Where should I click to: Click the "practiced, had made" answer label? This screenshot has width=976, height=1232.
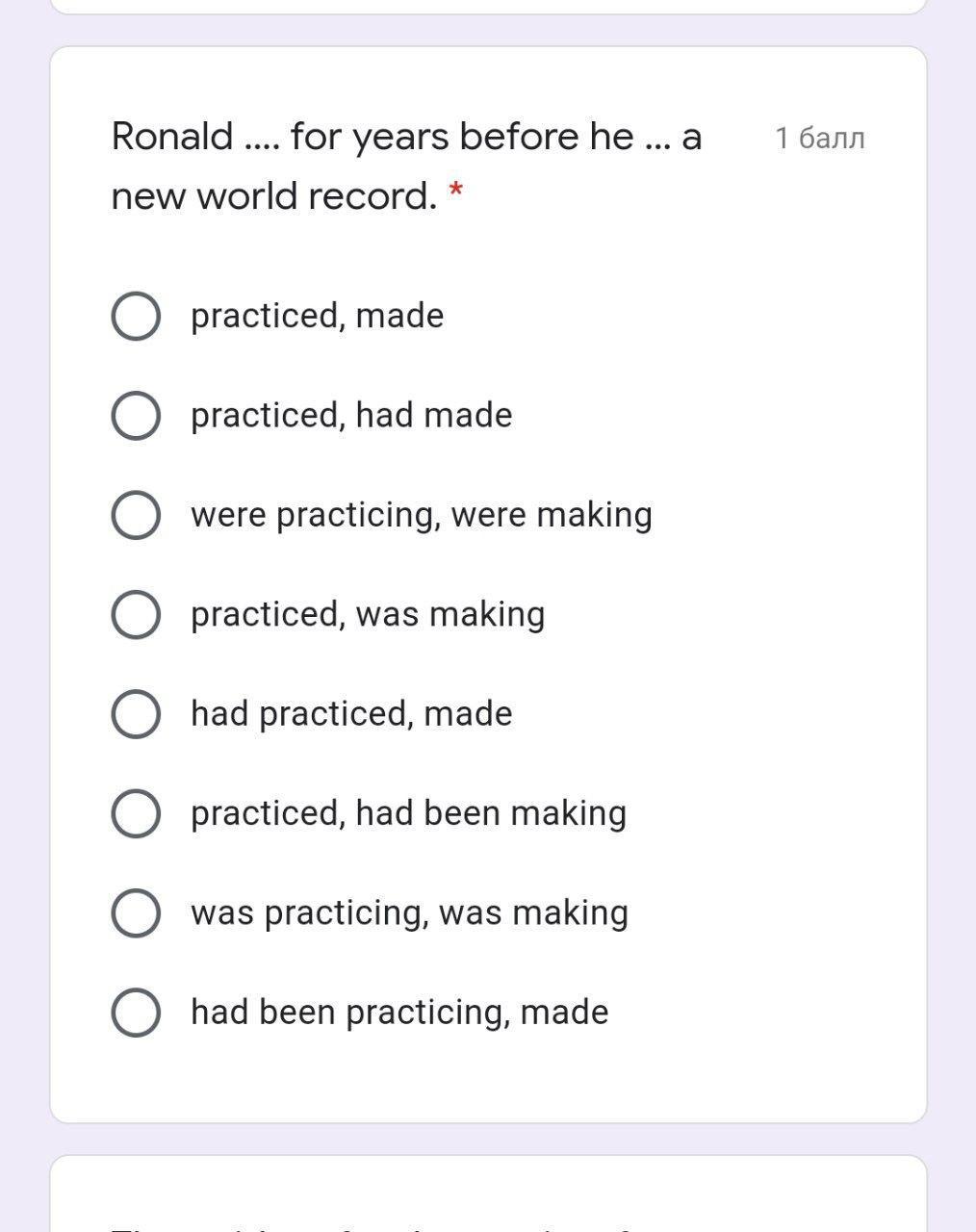click(x=351, y=416)
